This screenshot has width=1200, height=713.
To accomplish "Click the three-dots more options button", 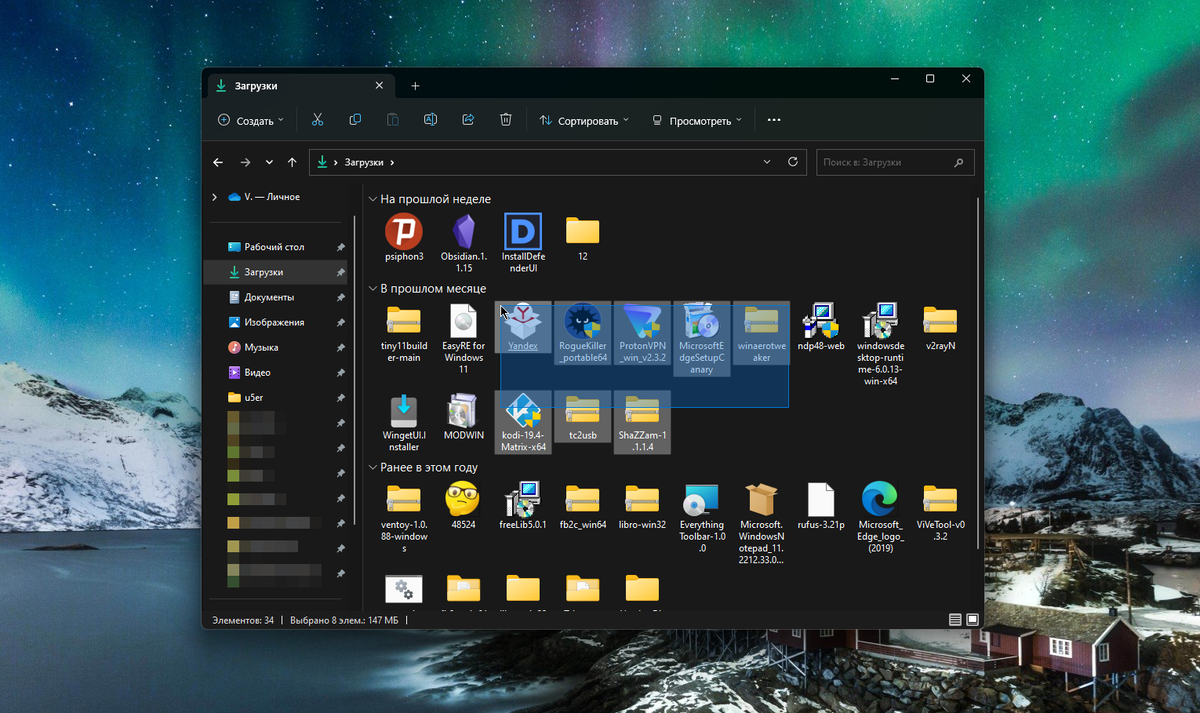I will click(773, 120).
